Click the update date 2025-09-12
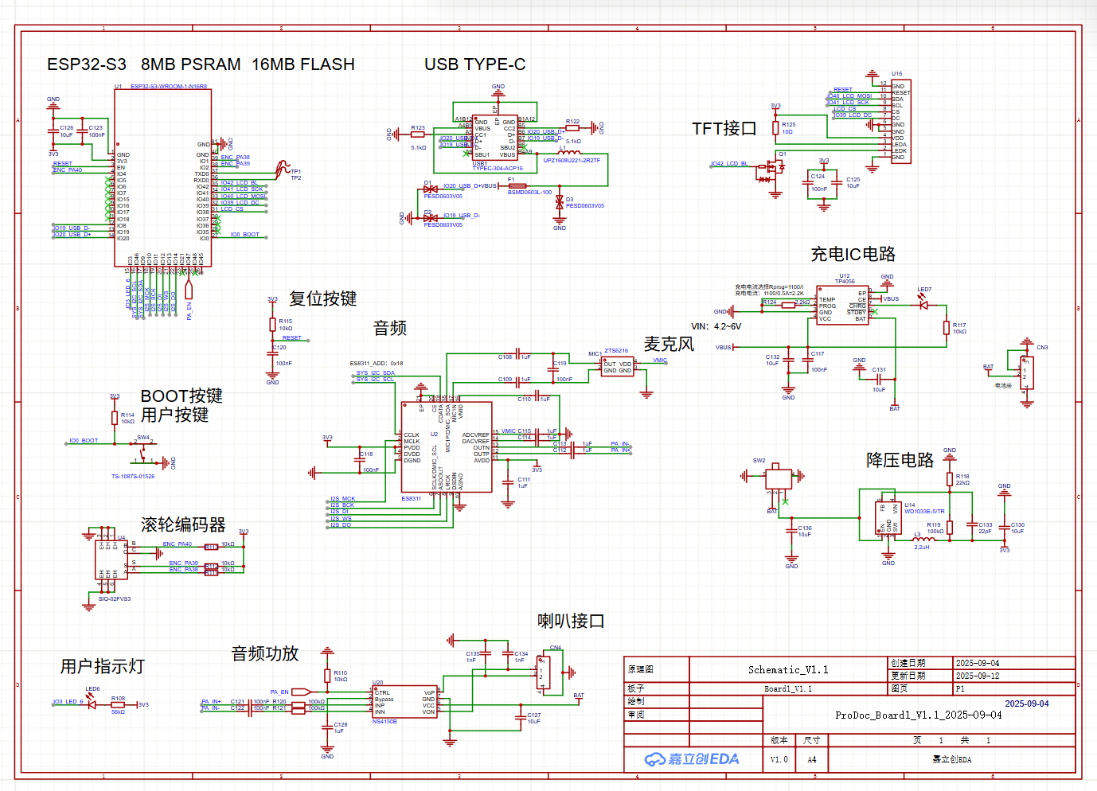This screenshot has height=791, width=1097. 977,676
